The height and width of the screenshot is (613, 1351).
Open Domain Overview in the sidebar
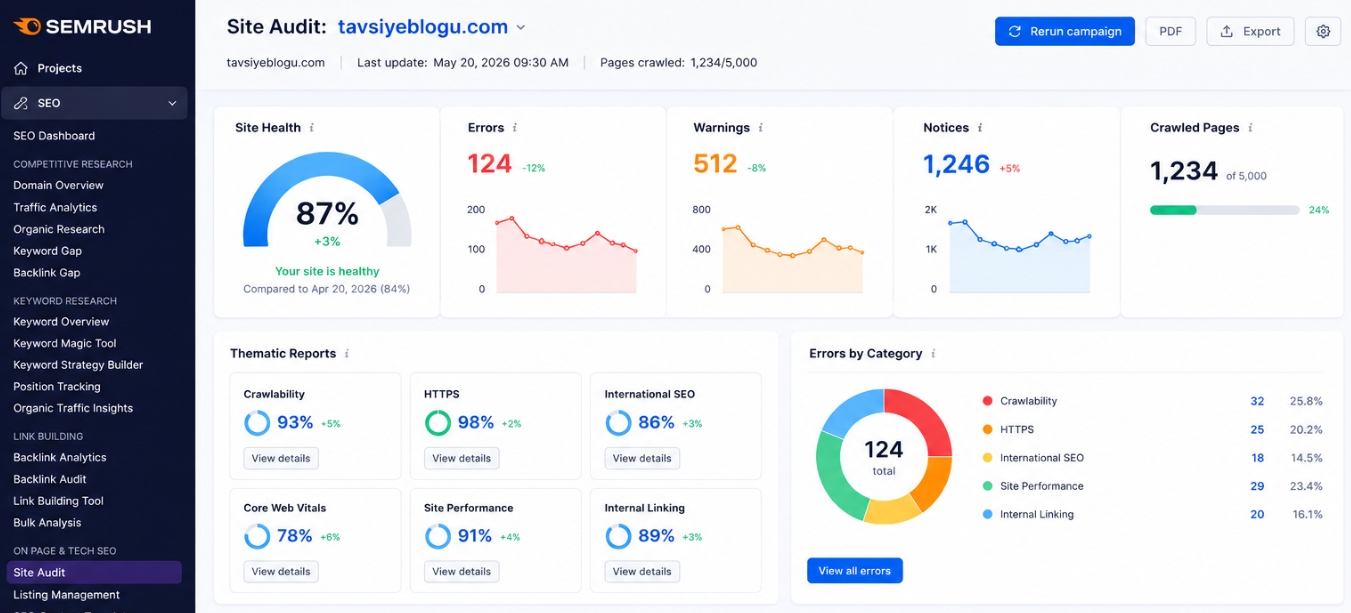(58, 185)
